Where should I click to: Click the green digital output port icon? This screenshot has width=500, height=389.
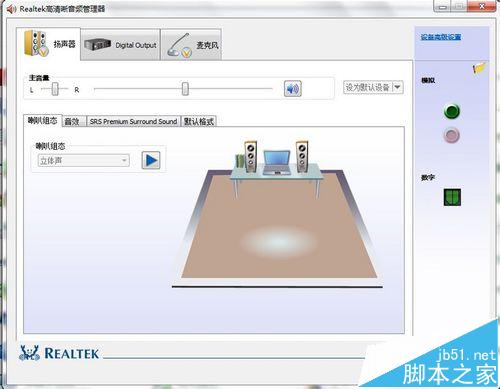click(x=452, y=197)
